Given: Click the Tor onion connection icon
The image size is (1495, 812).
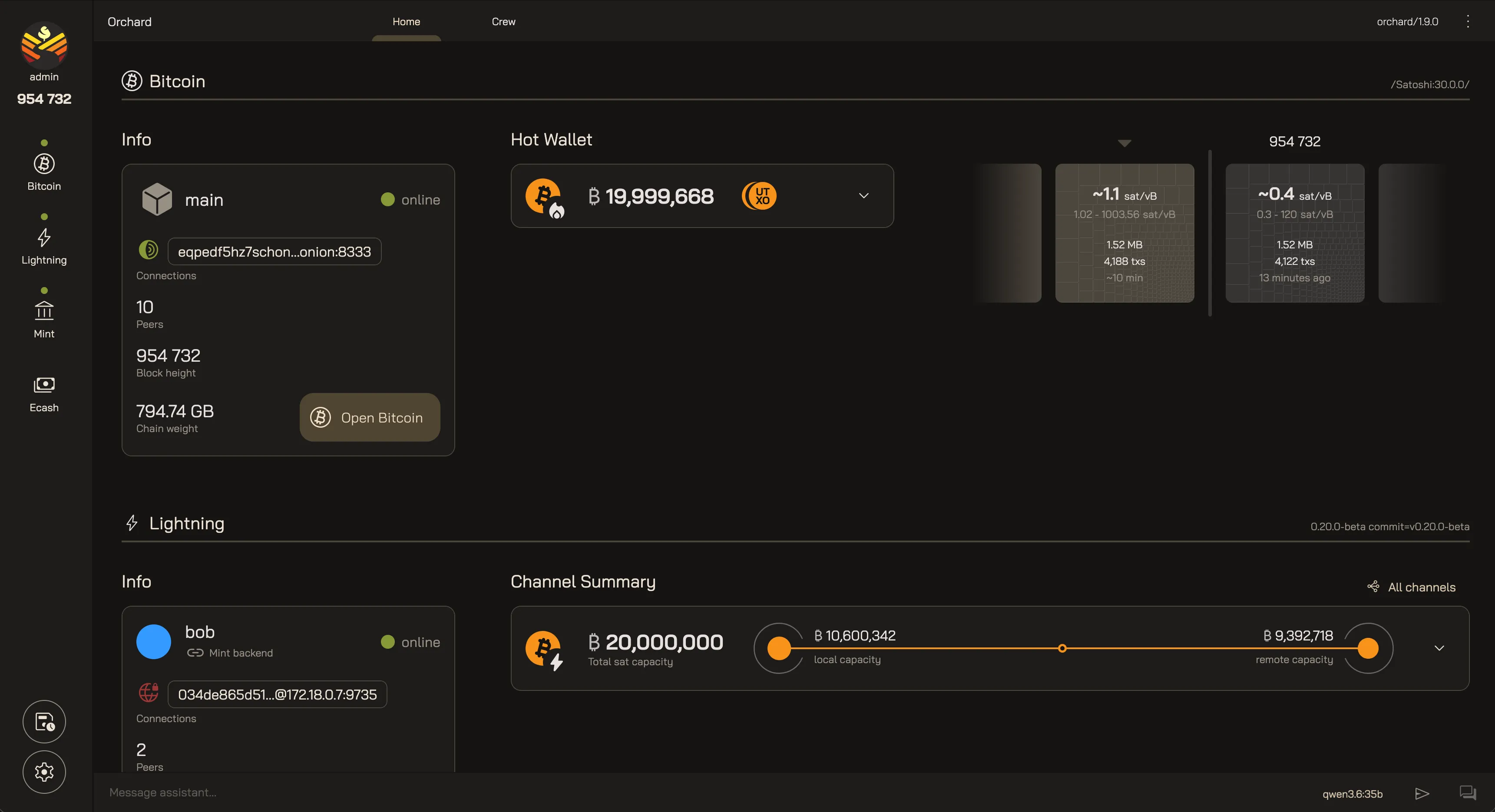Looking at the screenshot, I should (x=149, y=250).
